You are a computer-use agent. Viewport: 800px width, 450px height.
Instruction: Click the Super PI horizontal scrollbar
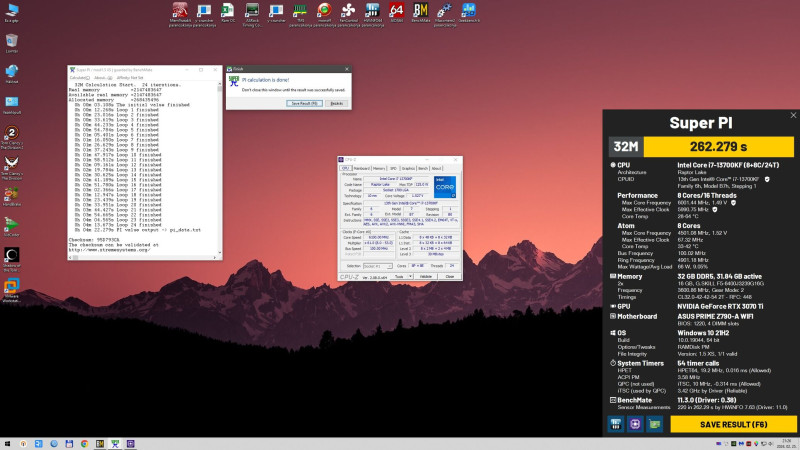(x=142, y=258)
